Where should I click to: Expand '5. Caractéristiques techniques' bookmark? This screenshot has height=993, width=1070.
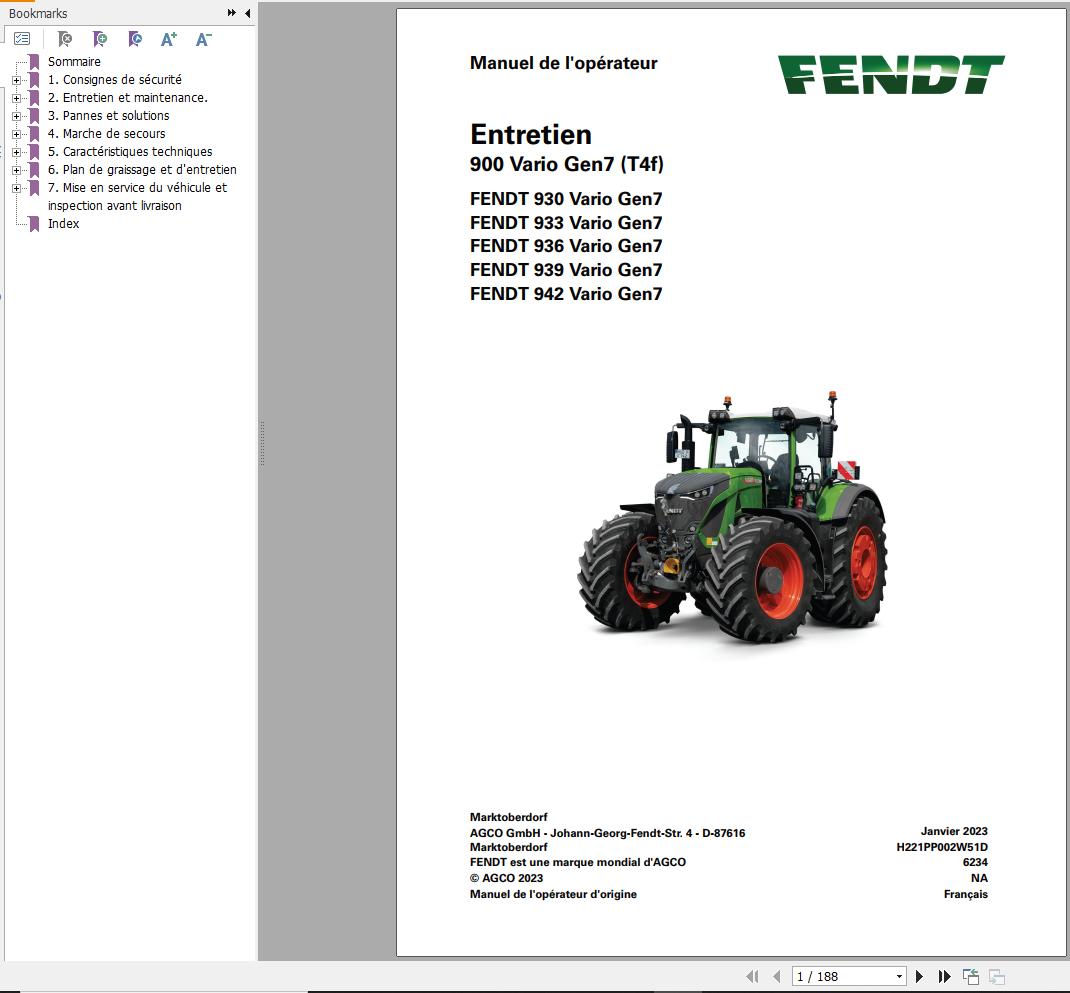[16, 152]
